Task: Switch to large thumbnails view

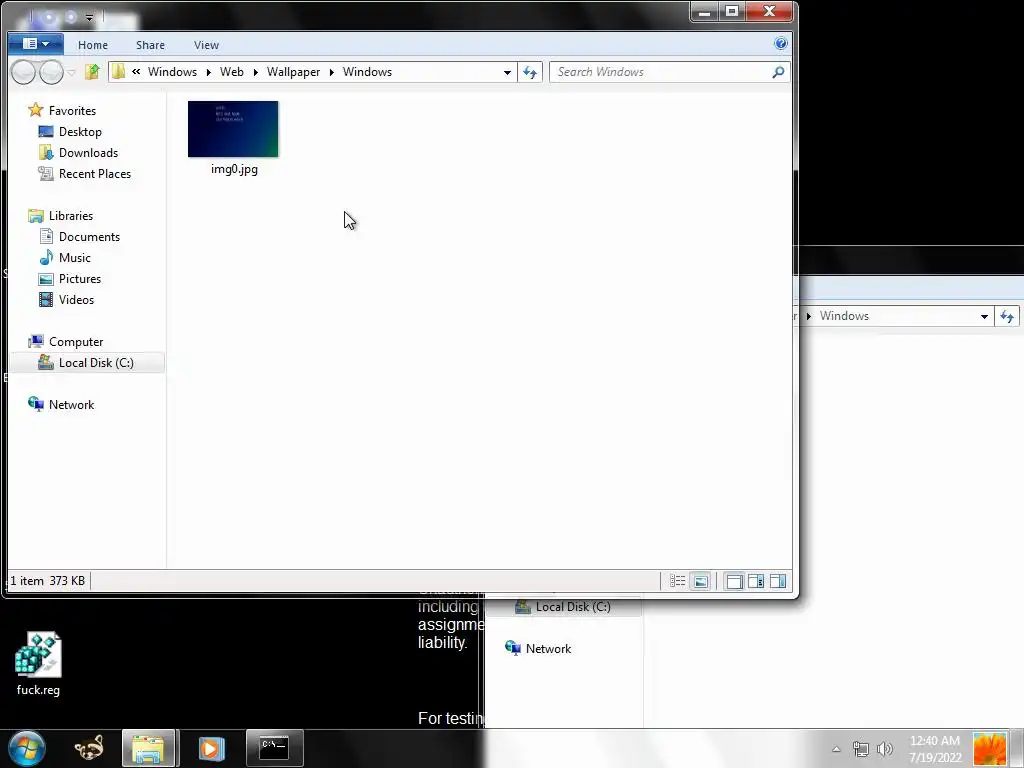Action: click(701, 581)
